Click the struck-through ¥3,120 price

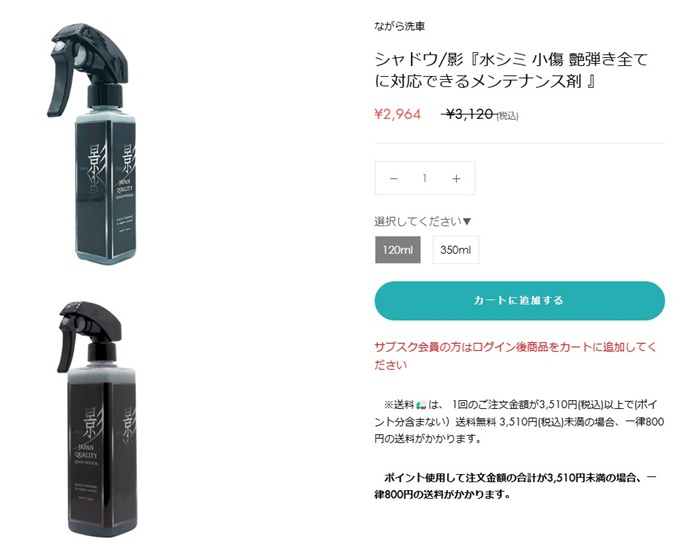coord(469,114)
